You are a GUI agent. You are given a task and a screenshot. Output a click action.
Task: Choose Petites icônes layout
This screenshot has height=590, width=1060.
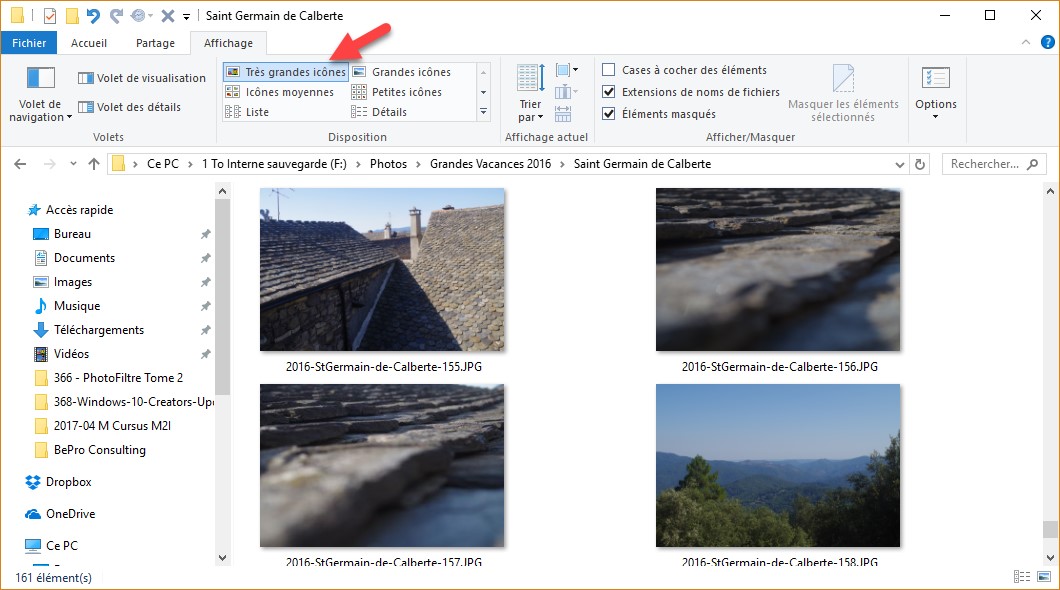tap(398, 92)
